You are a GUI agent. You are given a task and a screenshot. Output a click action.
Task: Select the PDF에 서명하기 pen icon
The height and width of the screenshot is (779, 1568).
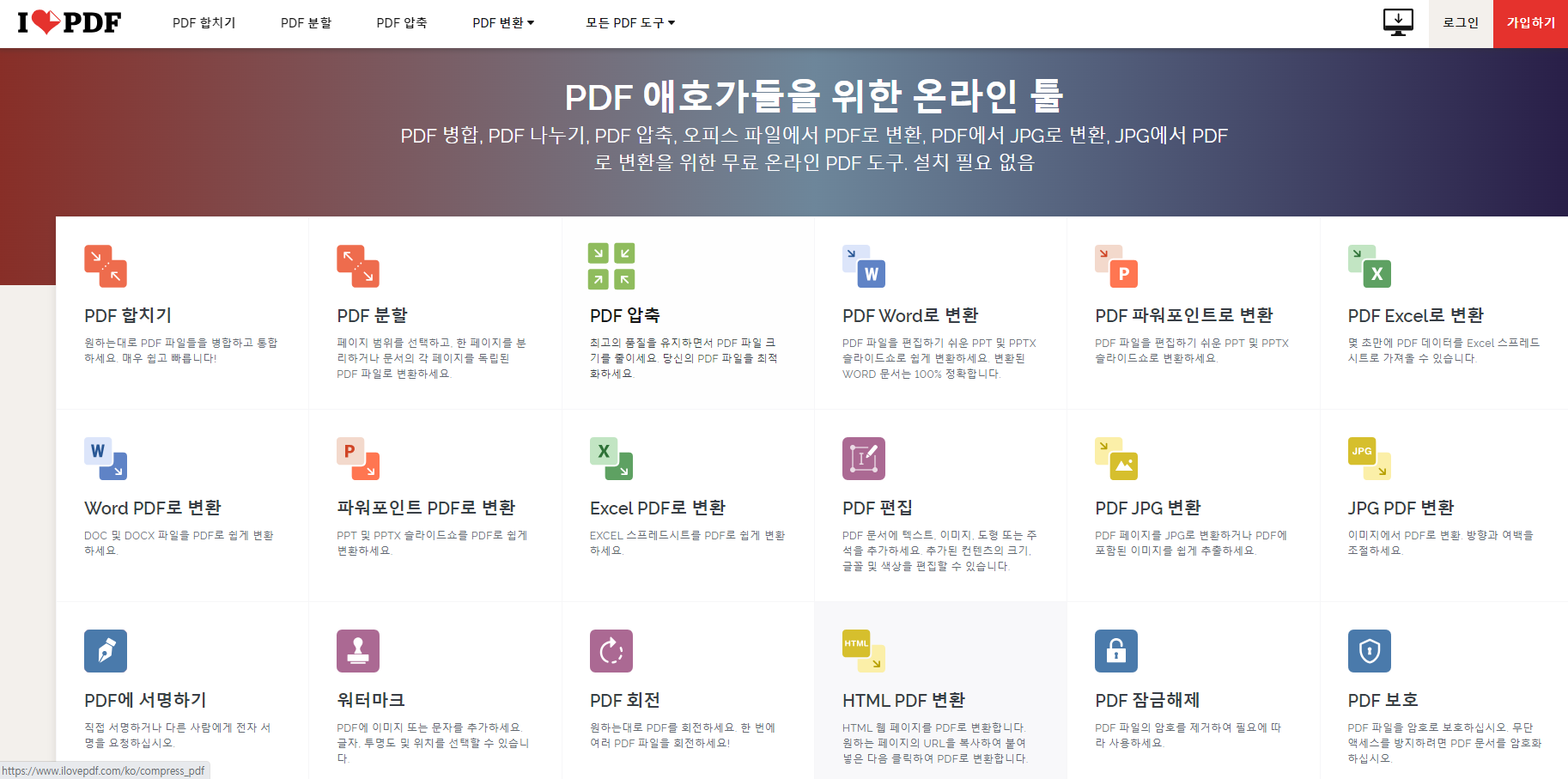tap(105, 651)
